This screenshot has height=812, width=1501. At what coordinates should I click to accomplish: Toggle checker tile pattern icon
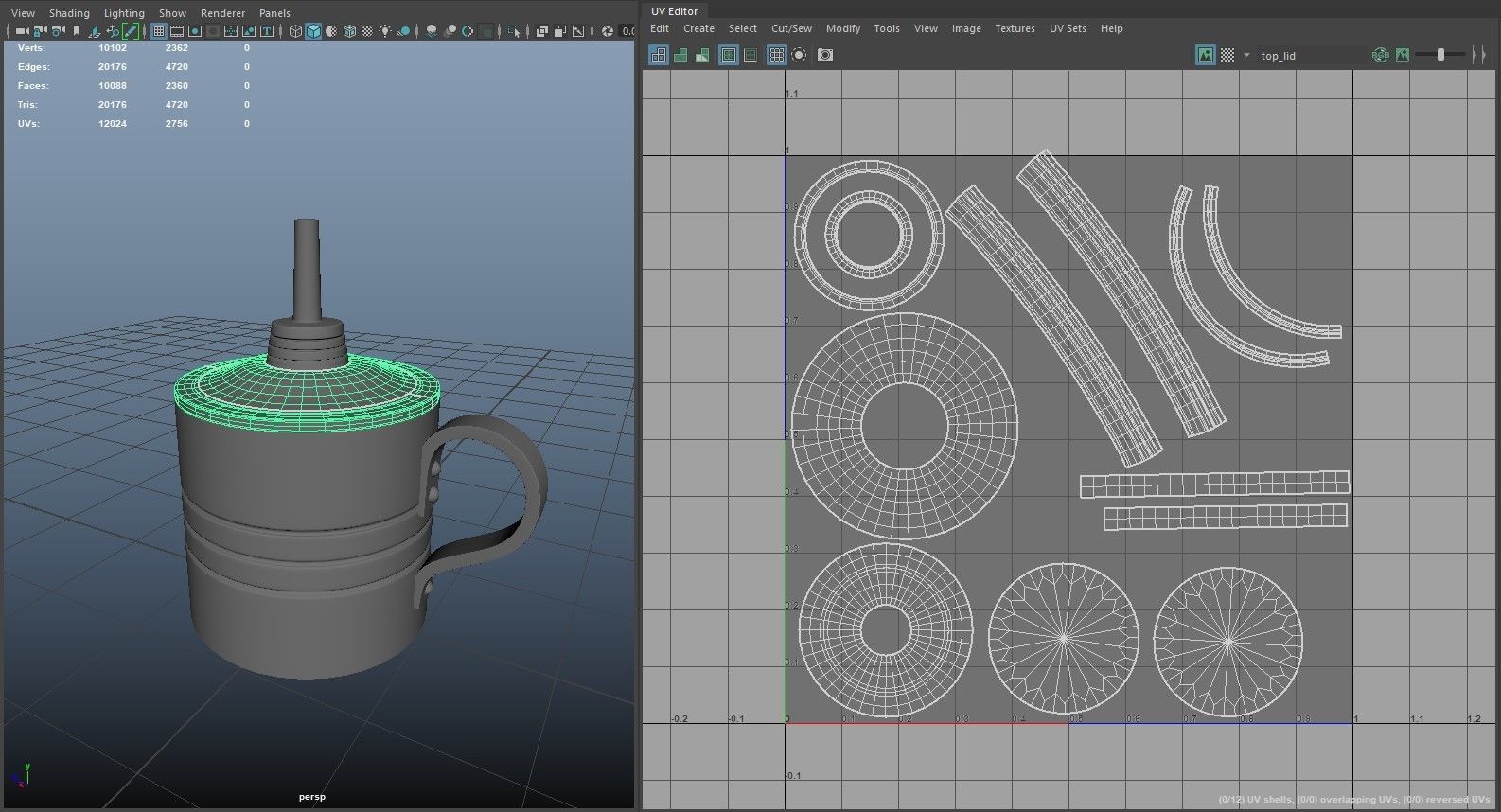(1227, 55)
